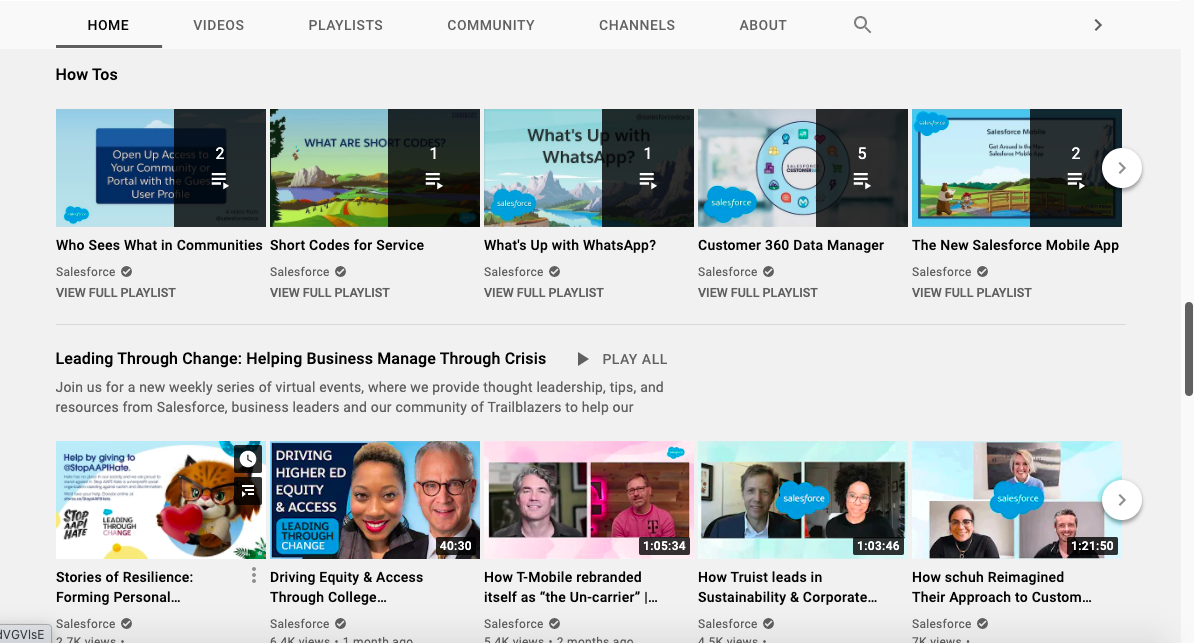Click playlist icon on Customer 360 thumbnail
The width and height of the screenshot is (1194, 643).
pyautogui.click(x=861, y=181)
